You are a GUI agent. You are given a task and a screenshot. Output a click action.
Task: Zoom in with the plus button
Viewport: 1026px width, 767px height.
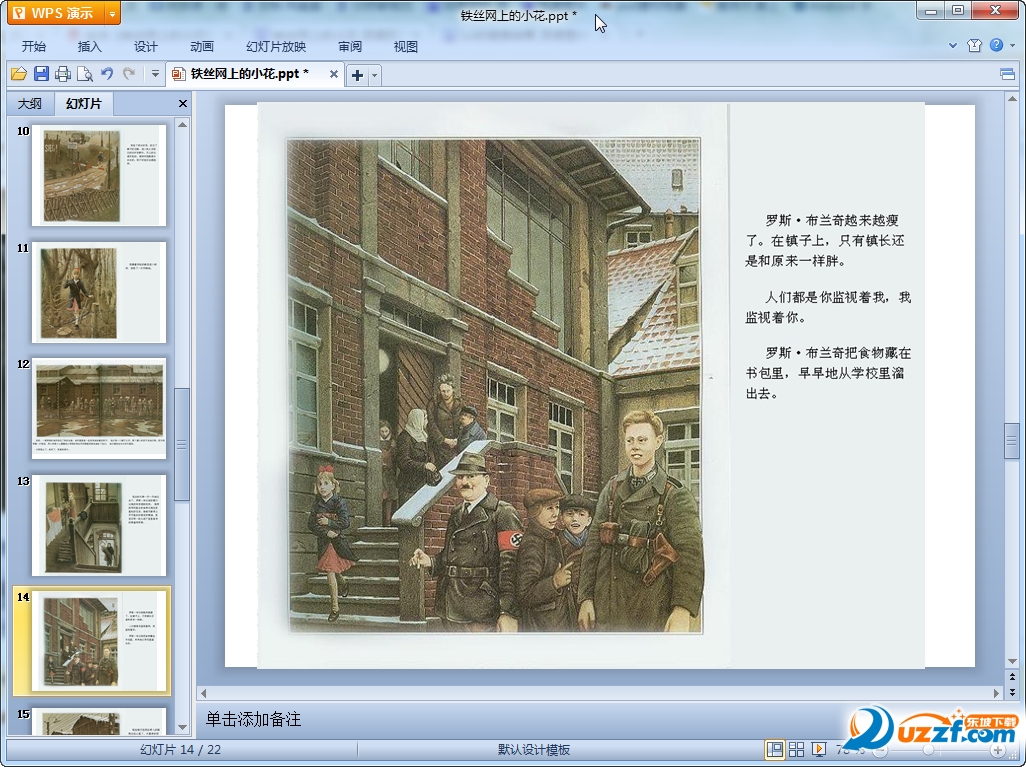point(998,750)
